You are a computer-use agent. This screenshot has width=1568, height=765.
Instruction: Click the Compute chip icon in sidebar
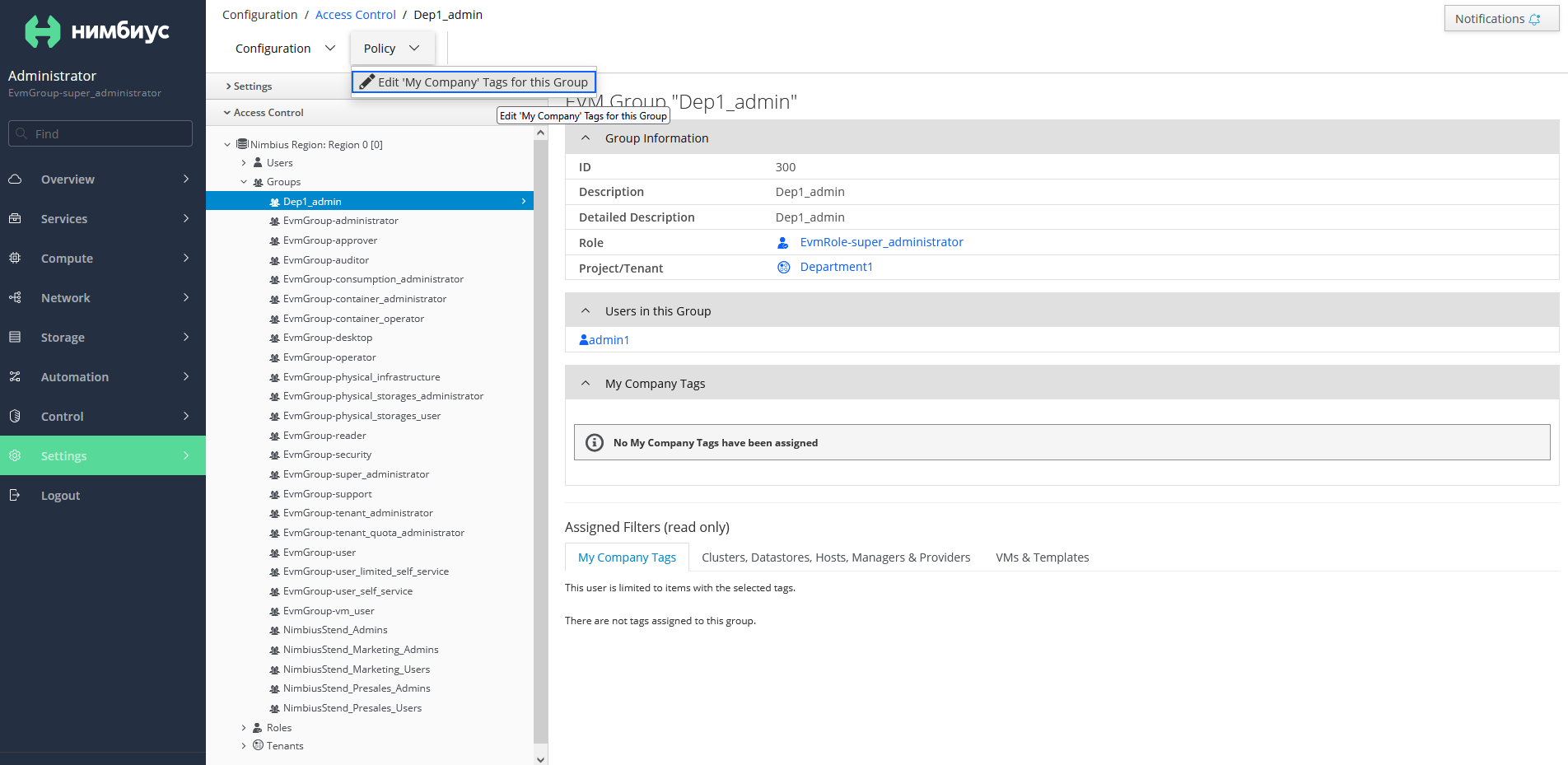(x=15, y=258)
